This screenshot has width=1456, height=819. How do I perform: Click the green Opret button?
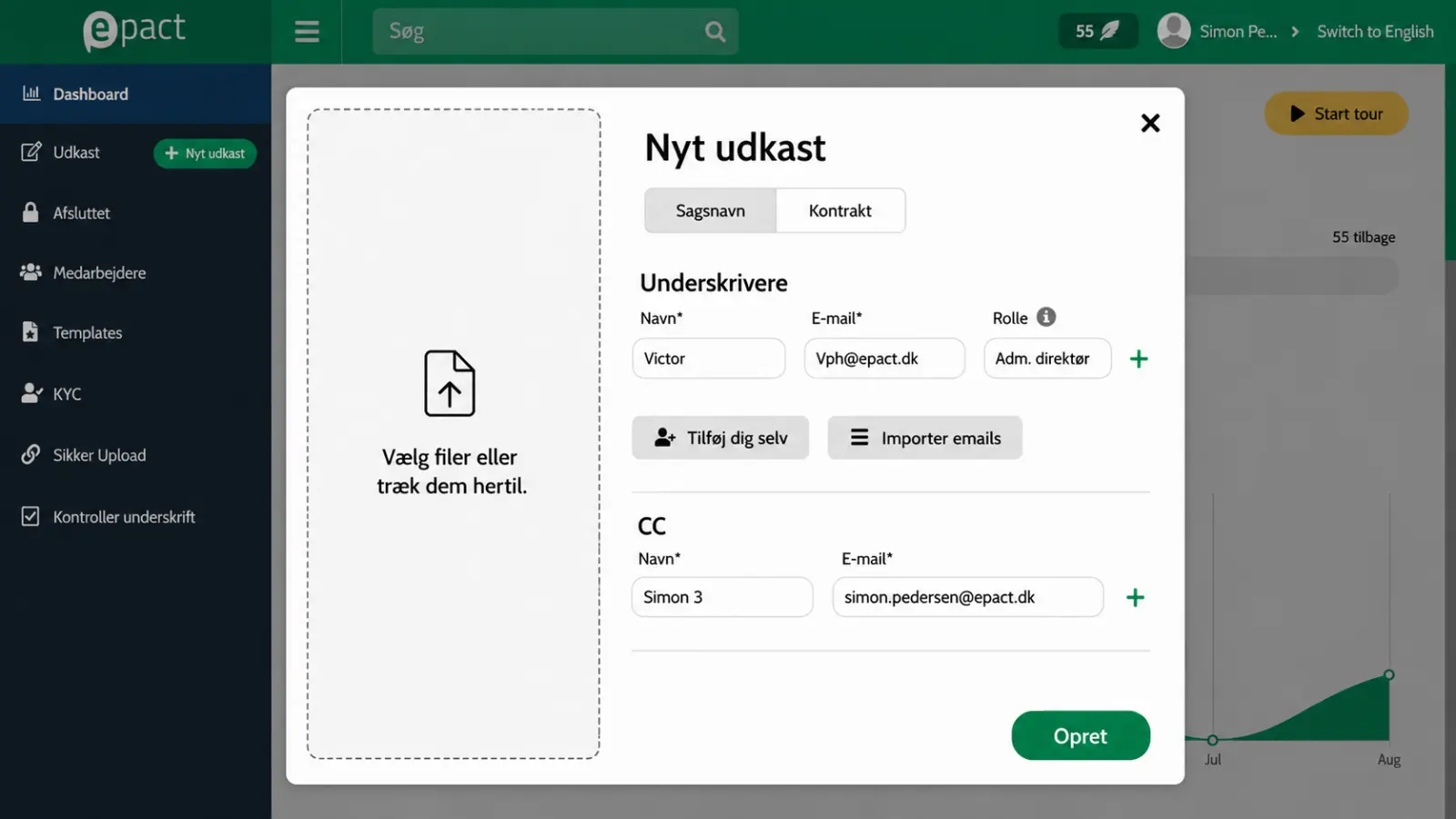(1080, 735)
